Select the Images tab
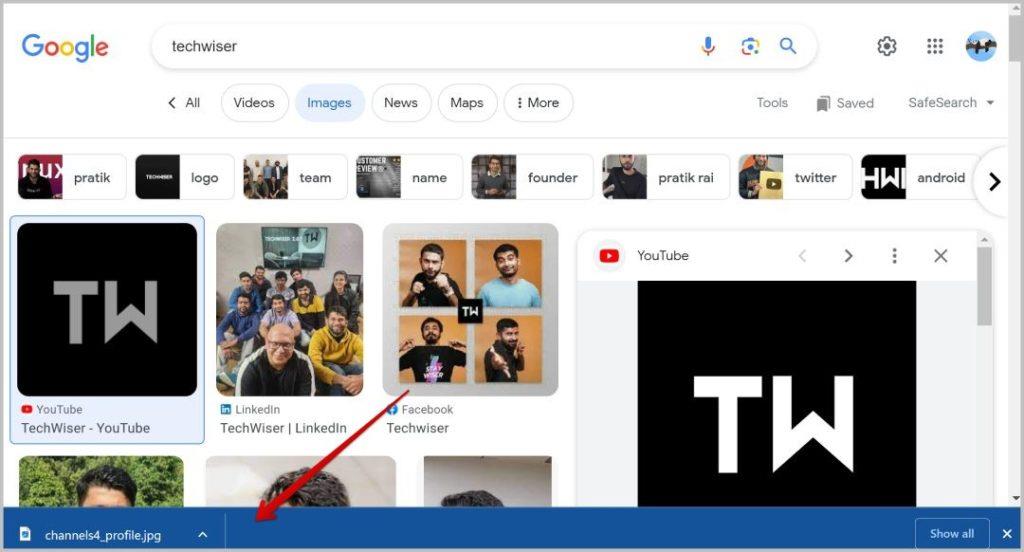Viewport: 1024px width, 552px height. (329, 103)
